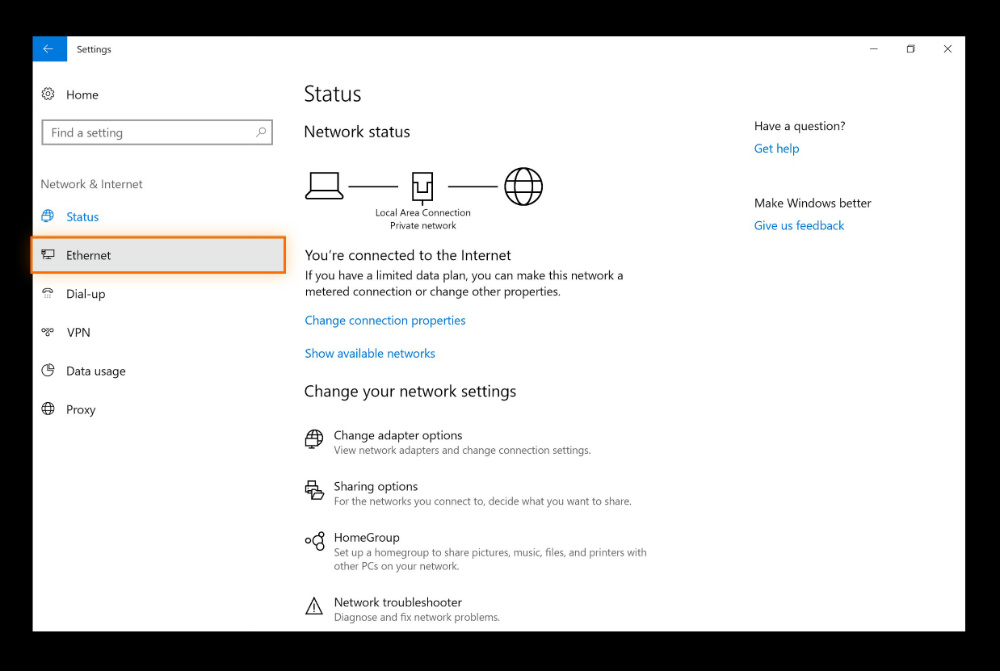Image resolution: width=1000 pixels, height=671 pixels.
Task: Open Proxy settings
Action: [80, 409]
